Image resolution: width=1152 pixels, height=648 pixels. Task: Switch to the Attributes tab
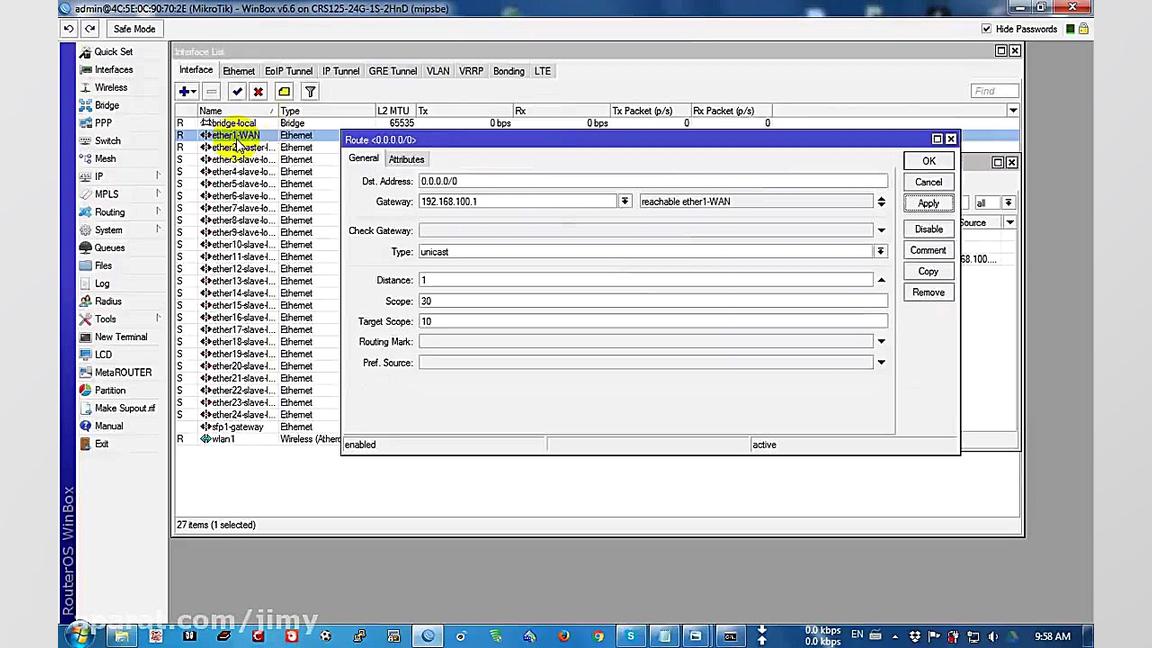(x=406, y=159)
